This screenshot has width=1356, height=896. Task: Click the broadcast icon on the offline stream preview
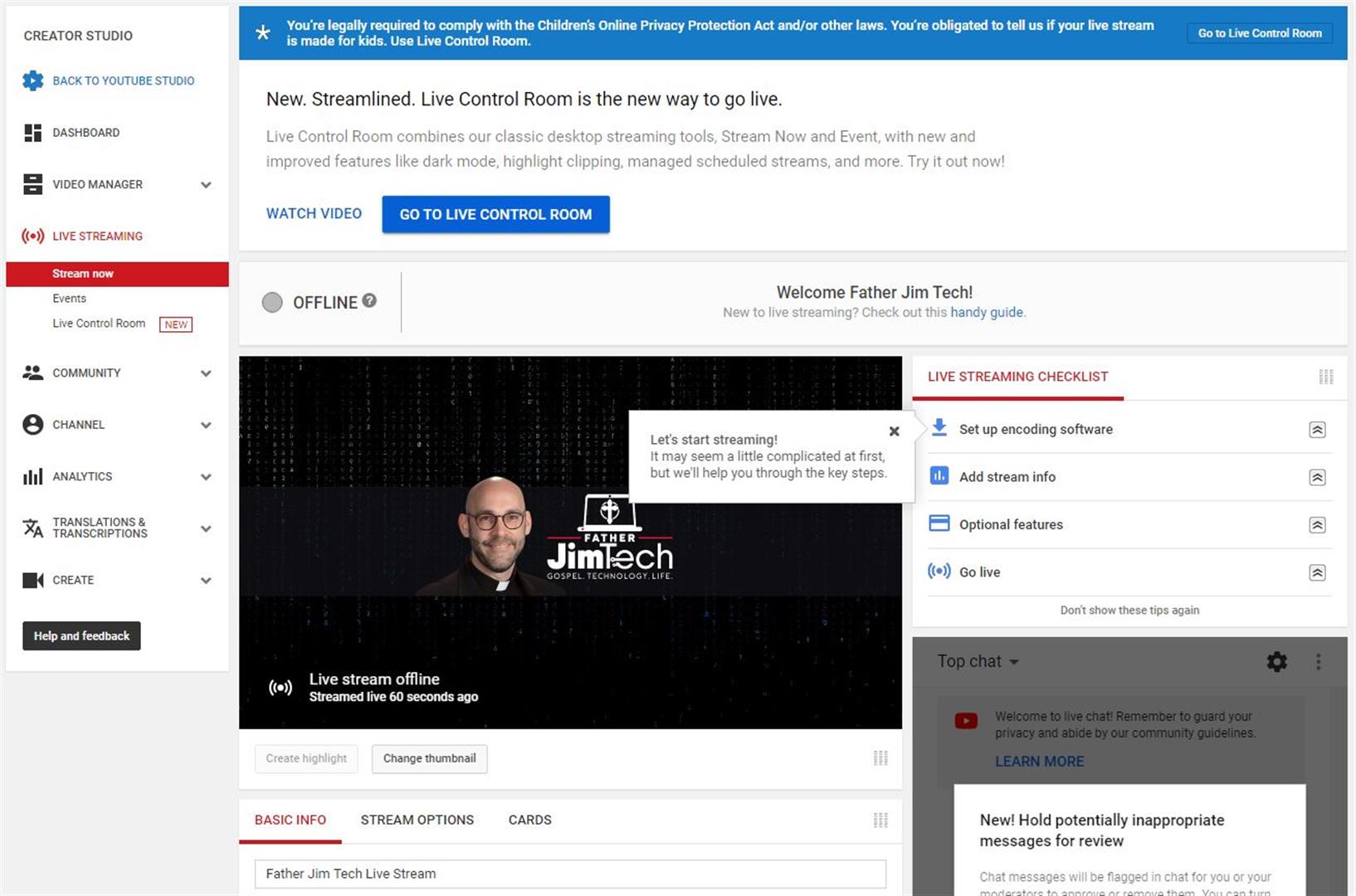[280, 687]
